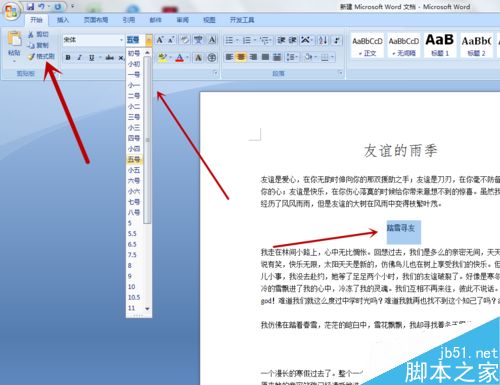Switch to the 视图 ribbon tab
This screenshot has height=385, width=500.
(209, 20)
